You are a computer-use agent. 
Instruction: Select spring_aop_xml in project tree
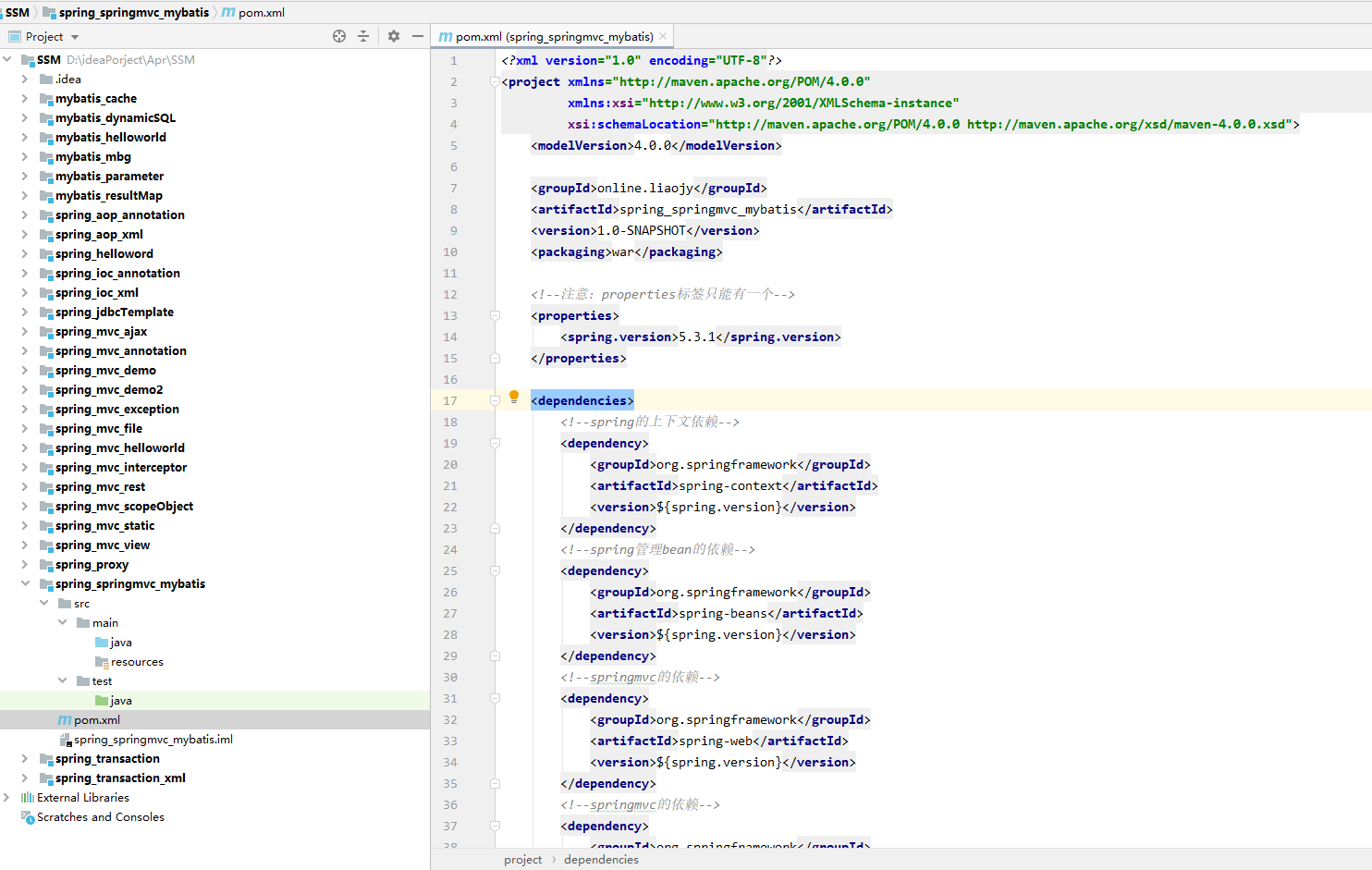click(99, 234)
